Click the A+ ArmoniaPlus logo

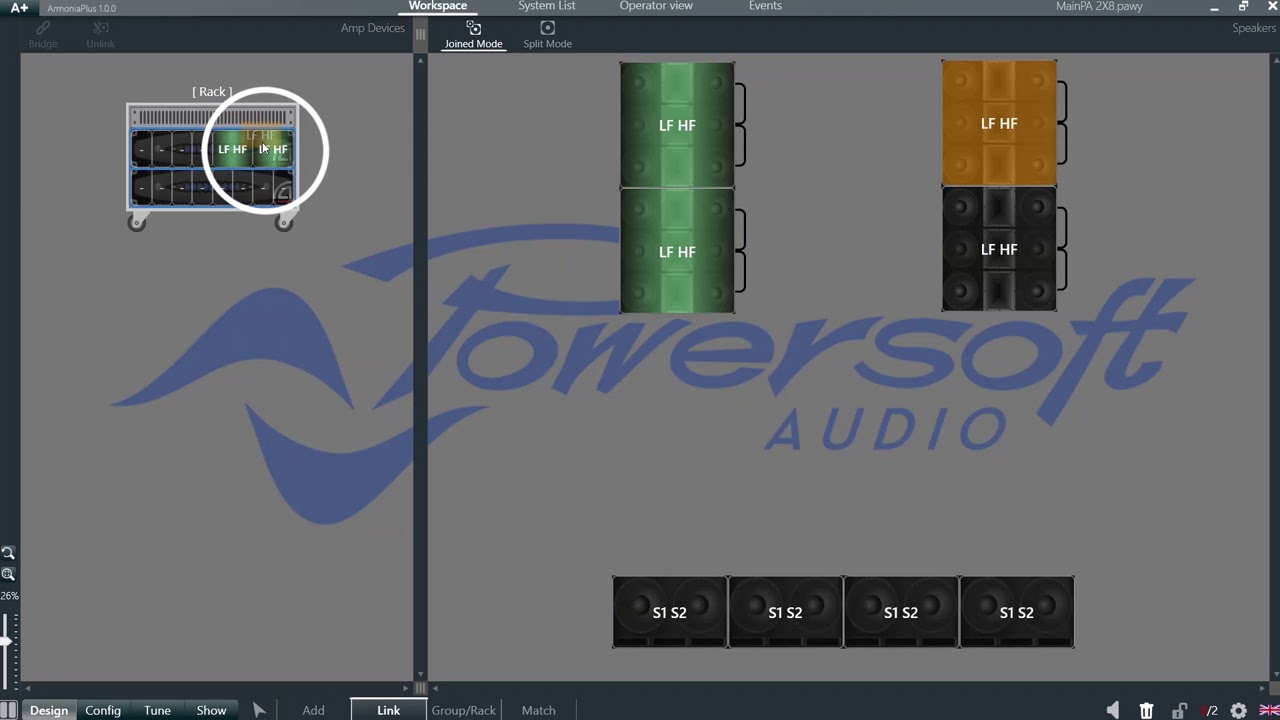(x=19, y=7)
